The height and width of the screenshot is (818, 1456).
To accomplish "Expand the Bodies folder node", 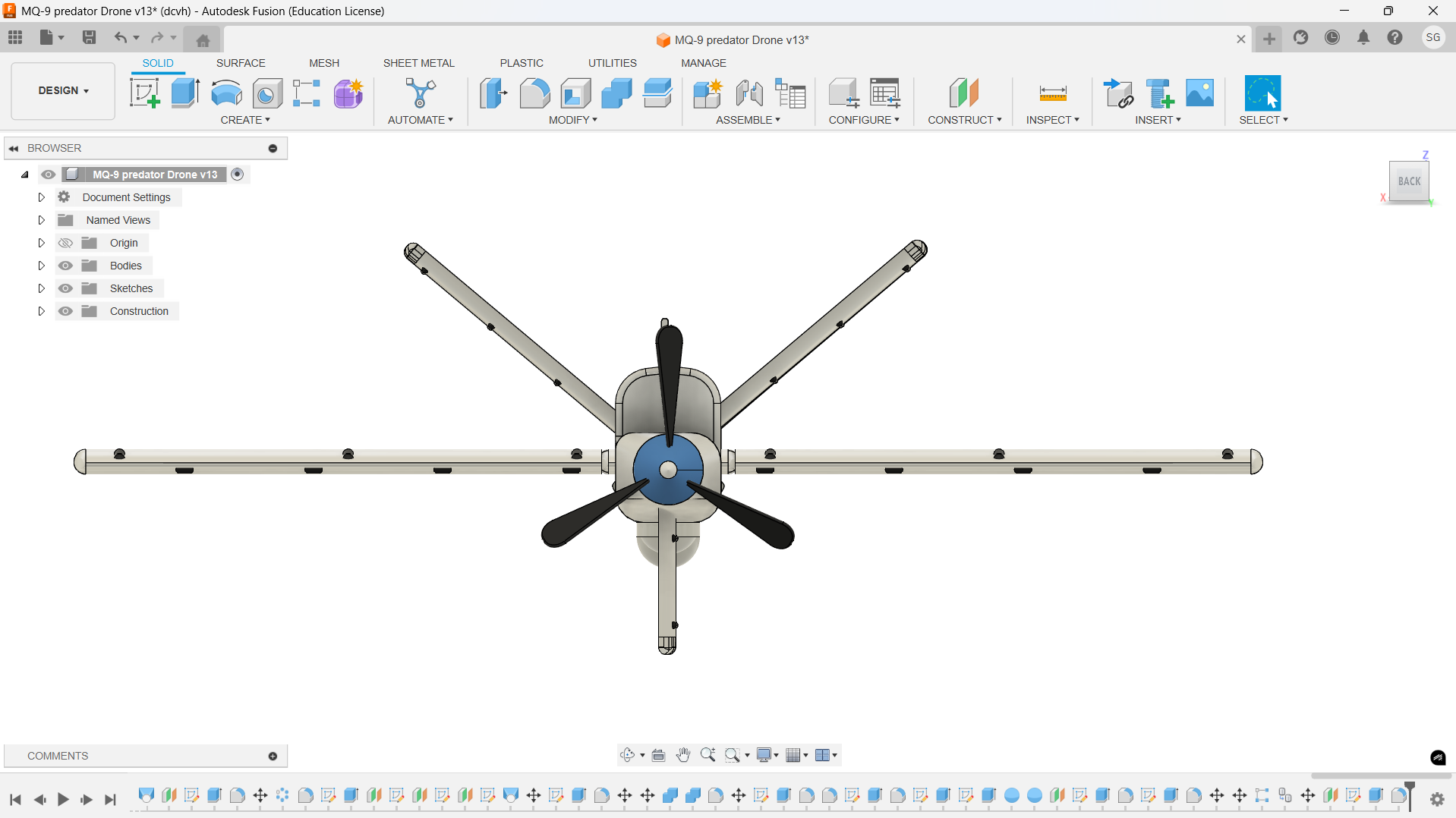I will (42, 266).
